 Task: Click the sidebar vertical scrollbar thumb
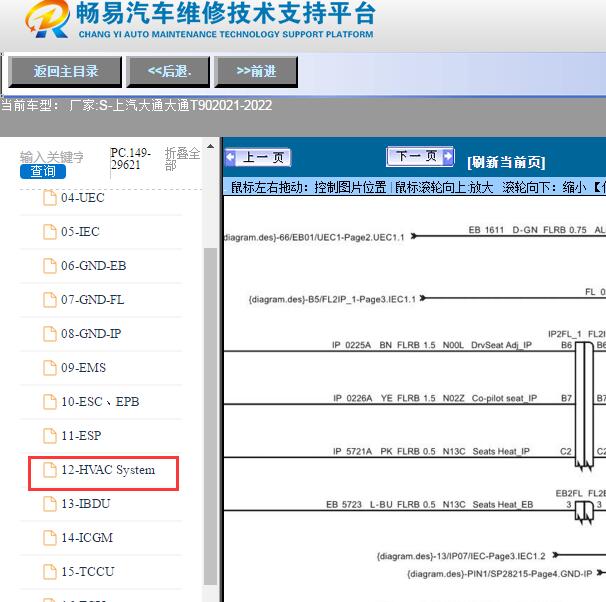[x=210, y=417]
